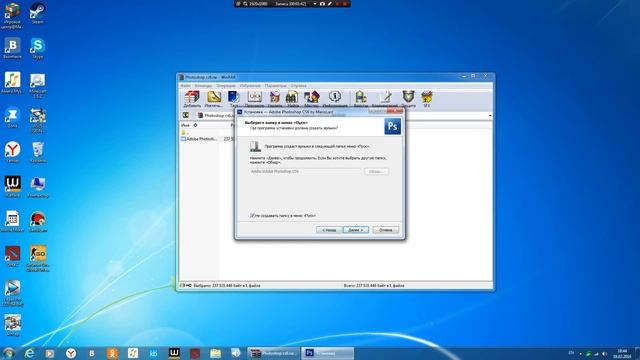
Task: Open the Skype desktop shortcut
Action: 37,48
